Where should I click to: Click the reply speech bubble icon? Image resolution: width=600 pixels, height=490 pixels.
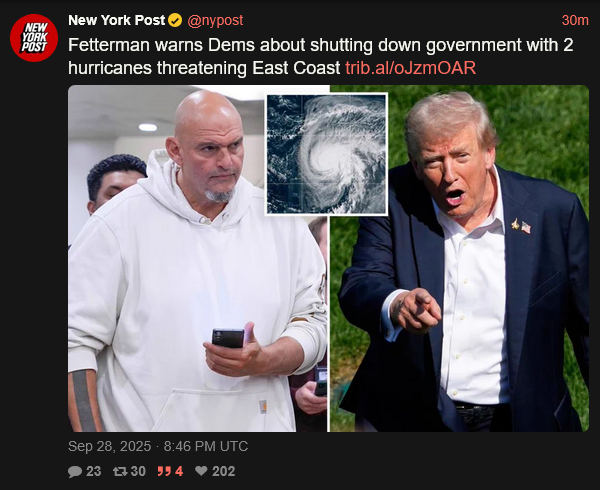75,471
